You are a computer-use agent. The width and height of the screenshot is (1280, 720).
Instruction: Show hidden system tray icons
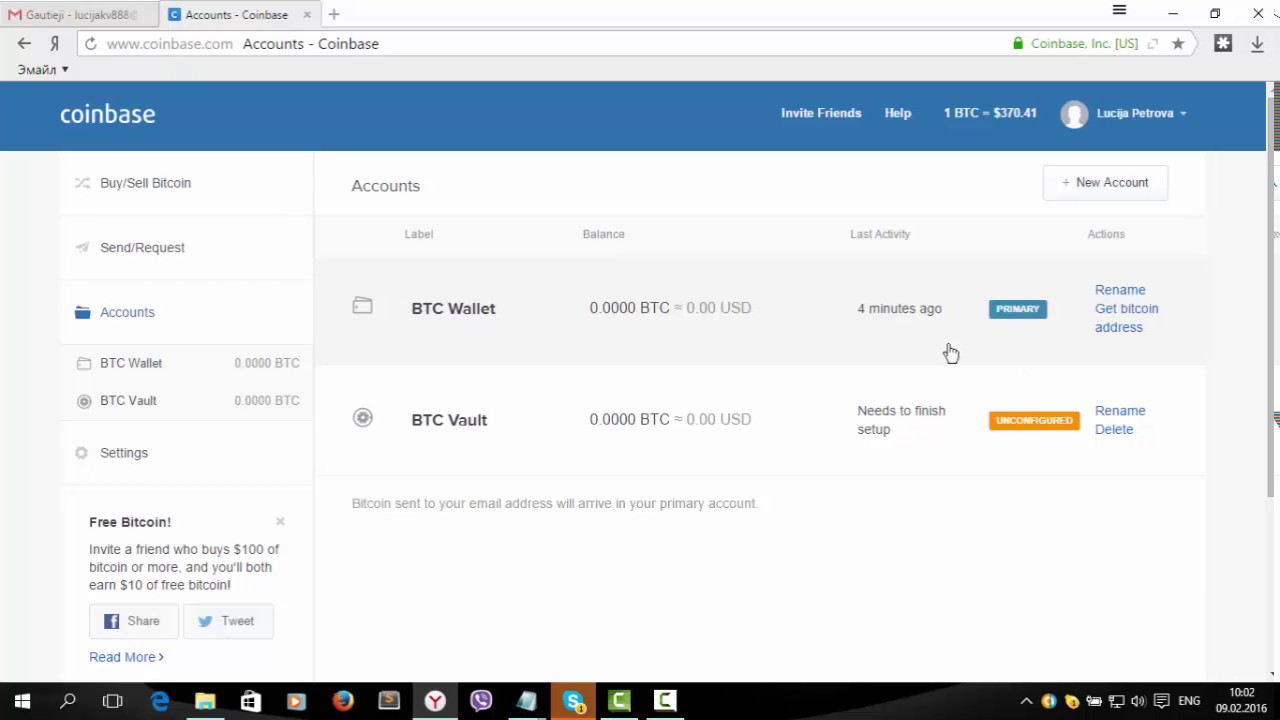tap(1026, 701)
